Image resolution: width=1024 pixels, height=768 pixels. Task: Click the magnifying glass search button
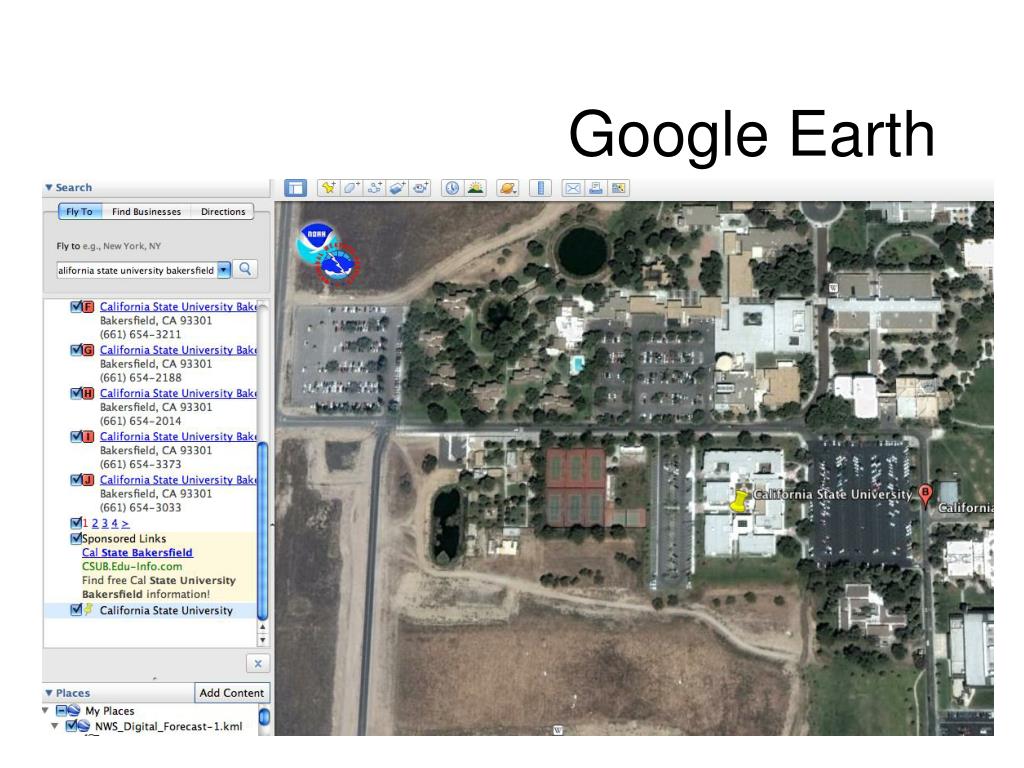coord(245,269)
